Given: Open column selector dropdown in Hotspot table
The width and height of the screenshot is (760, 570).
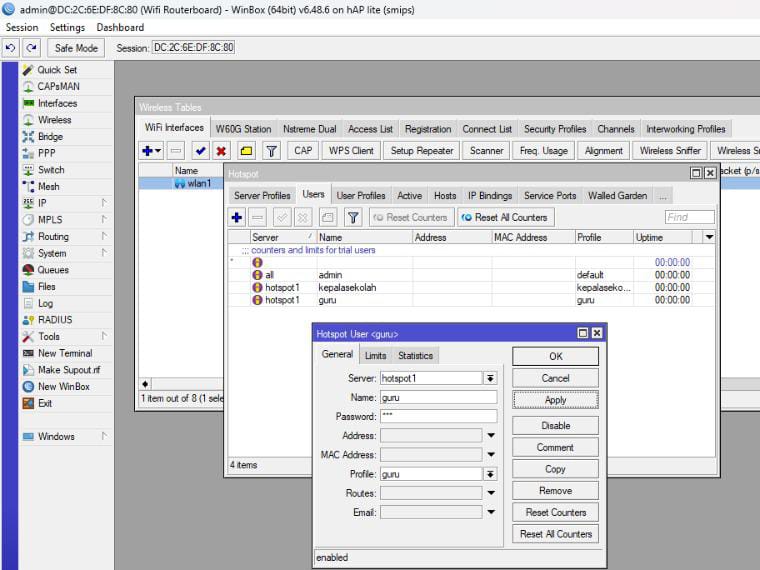Looking at the screenshot, I should [x=709, y=237].
